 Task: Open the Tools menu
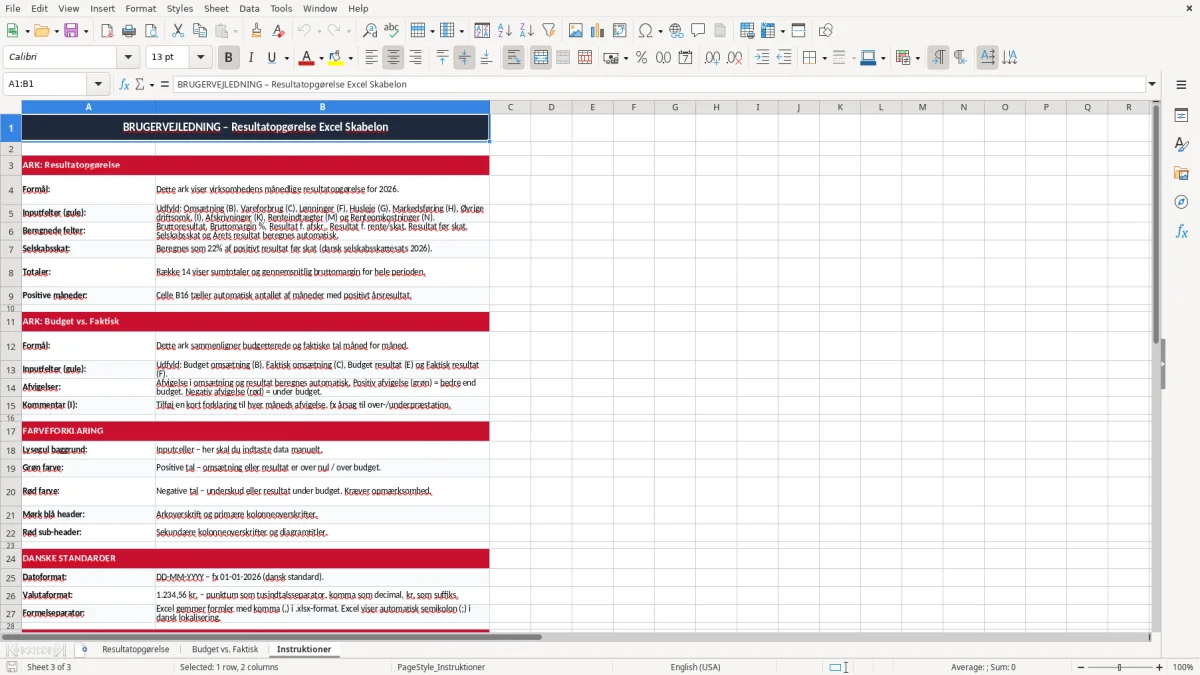point(281,8)
